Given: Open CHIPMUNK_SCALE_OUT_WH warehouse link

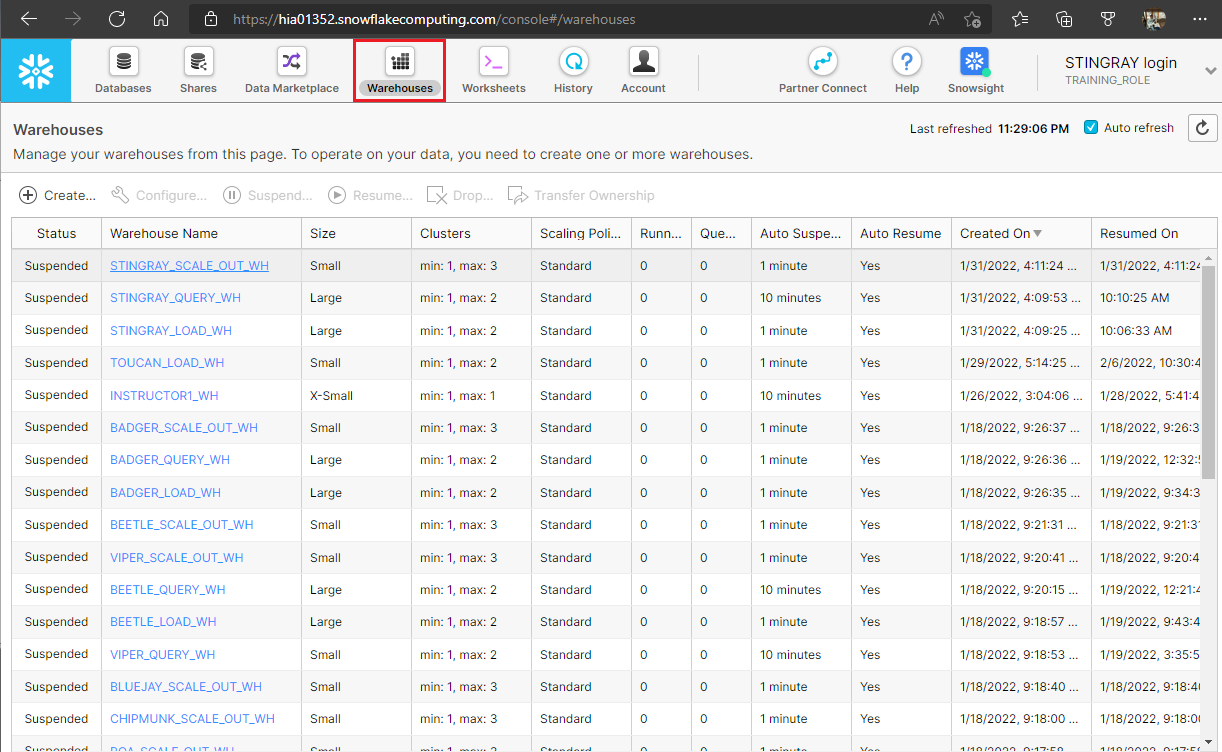Looking at the screenshot, I should point(192,719).
